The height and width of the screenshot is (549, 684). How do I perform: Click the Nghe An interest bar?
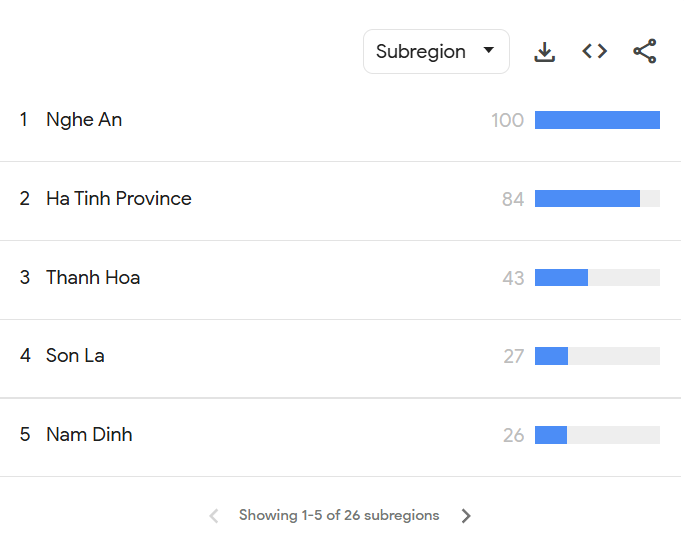click(x=597, y=120)
